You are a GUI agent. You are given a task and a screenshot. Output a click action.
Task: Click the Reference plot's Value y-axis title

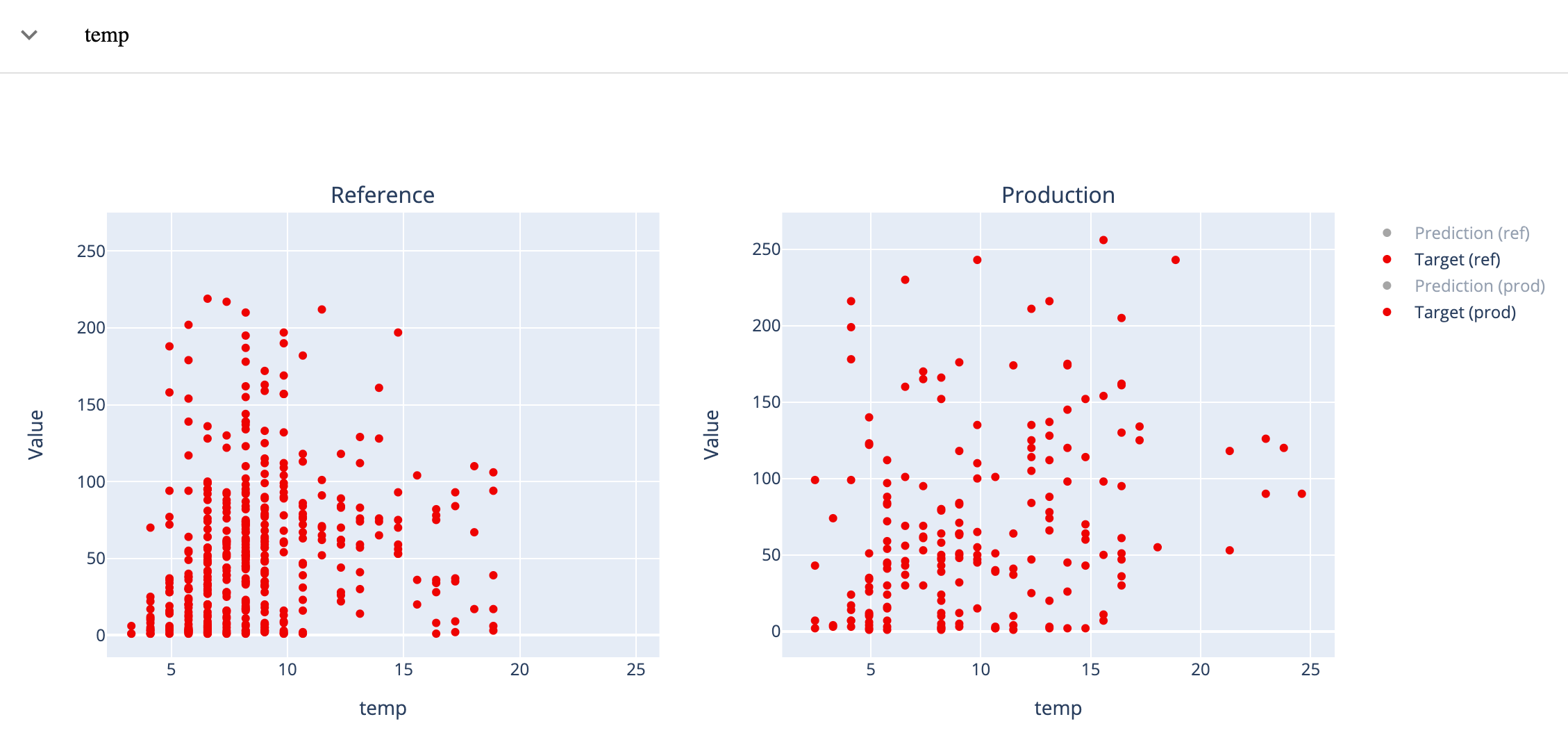click(36, 434)
